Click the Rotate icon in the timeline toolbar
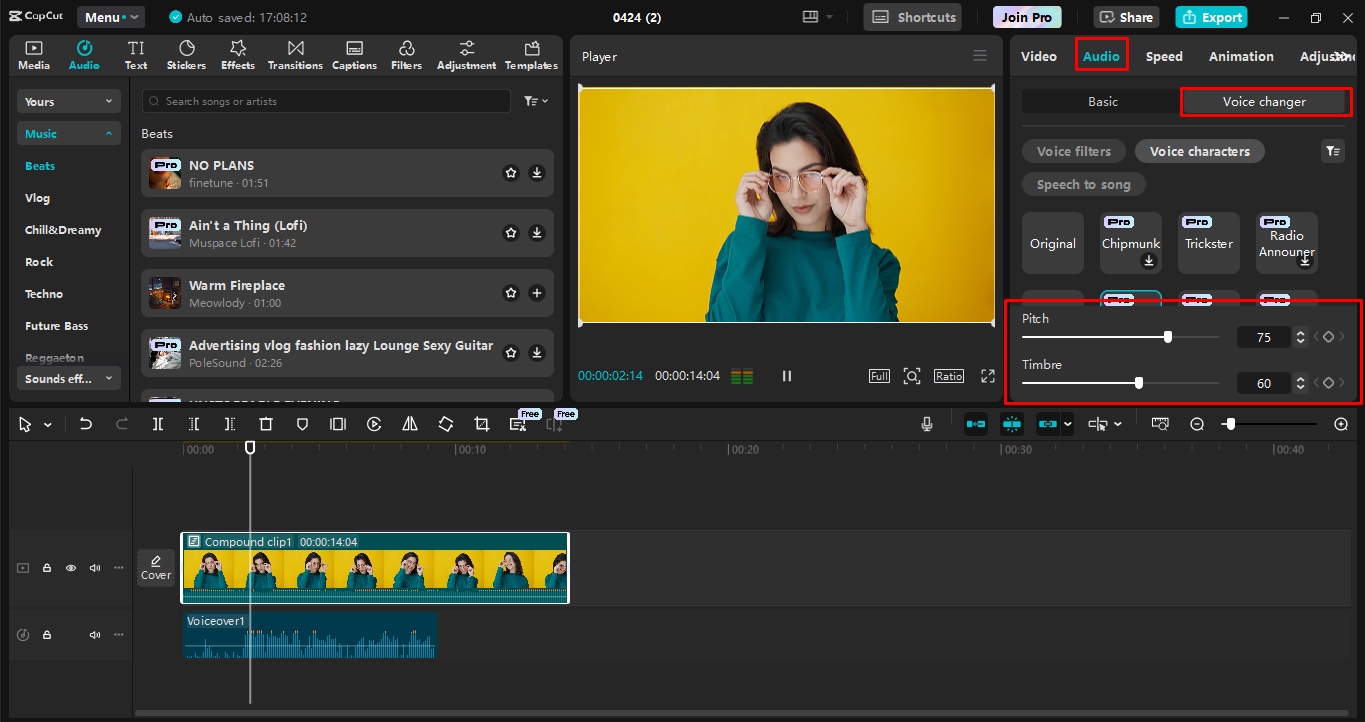1365x722 pixels. tap(445, 424)
